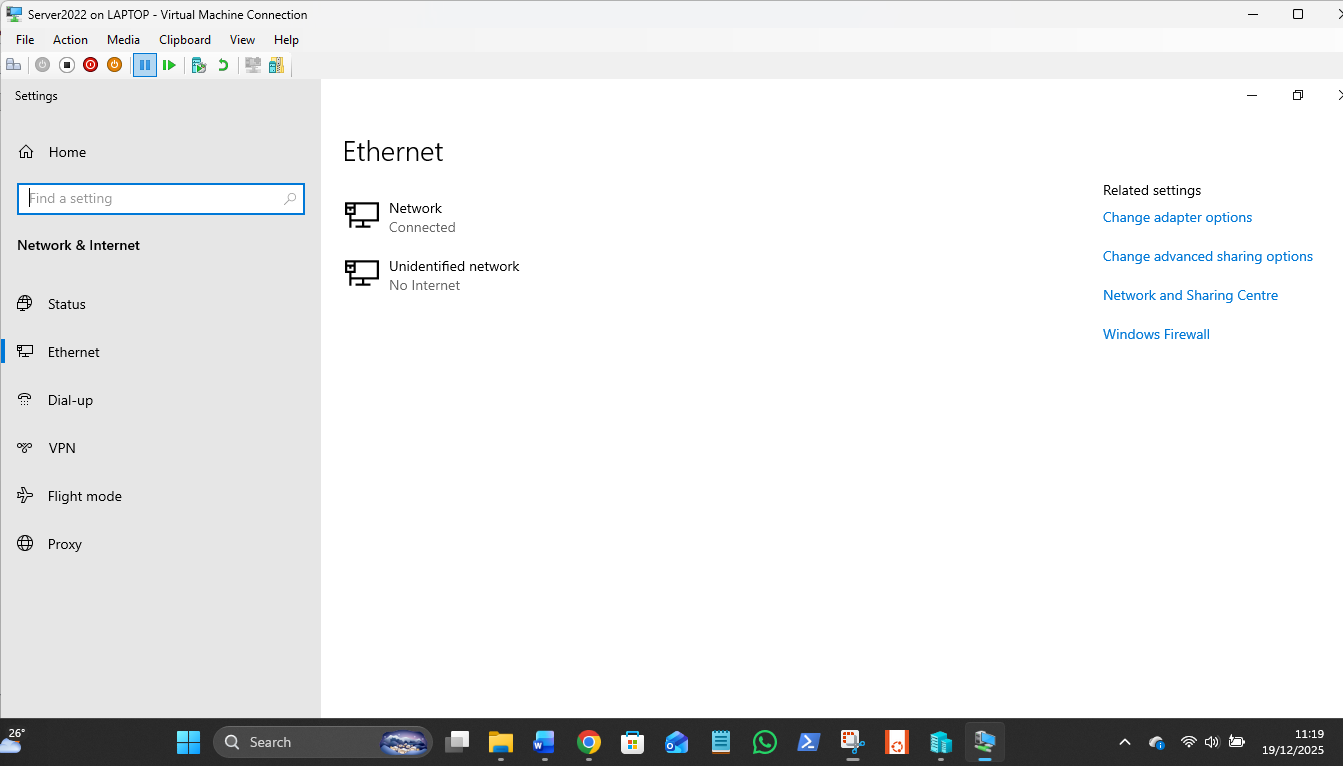Select Proxy in the sidebar
This screenshot has height=766, width=1343.
(64, 544)
